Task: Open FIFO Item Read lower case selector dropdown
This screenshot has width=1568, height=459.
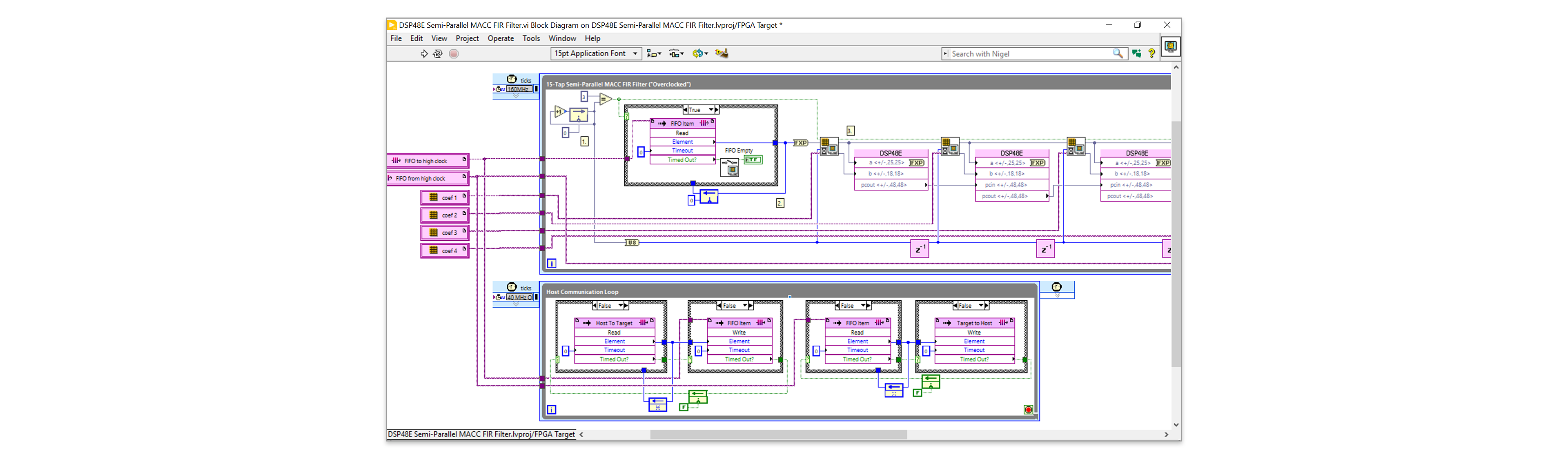Action: click(x=862, y=306)
